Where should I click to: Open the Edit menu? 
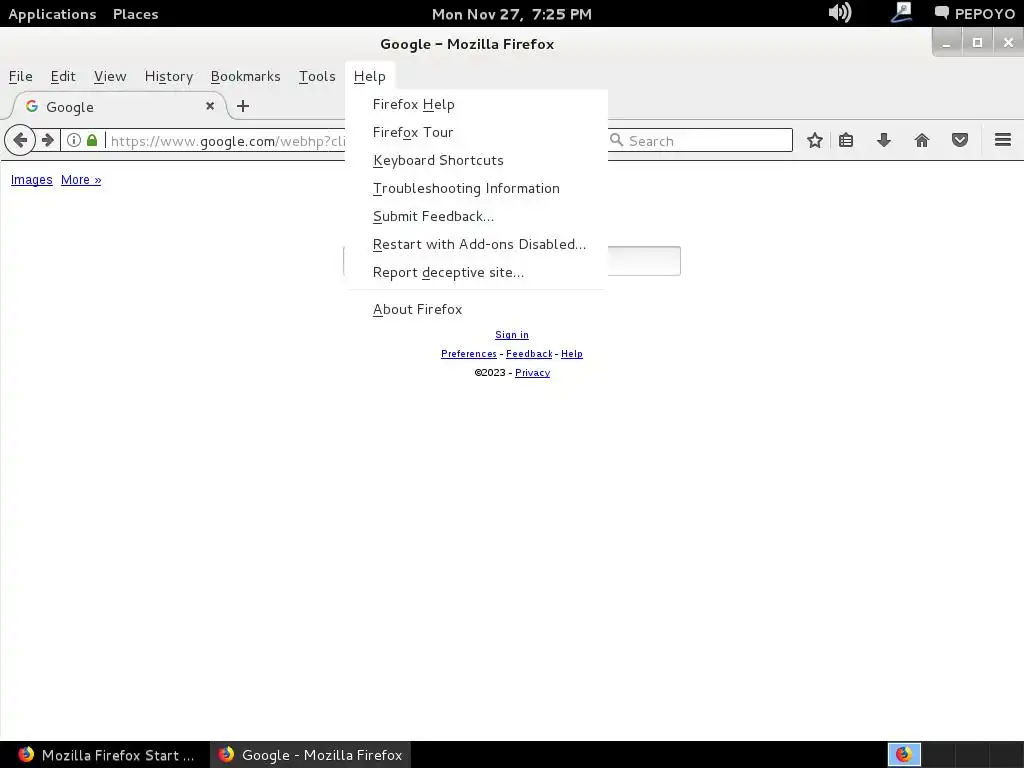(63, 76)
